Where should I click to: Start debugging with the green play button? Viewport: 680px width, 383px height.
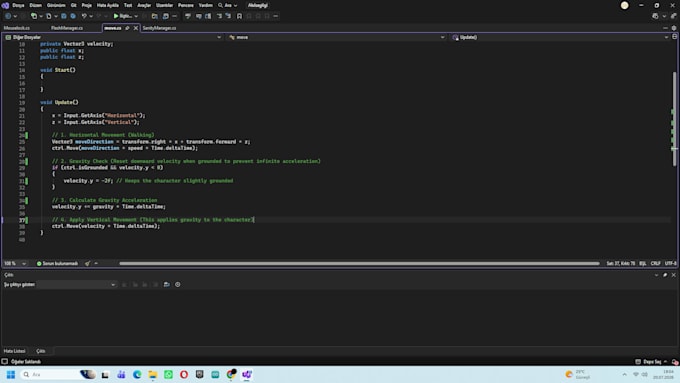point(116,16)
